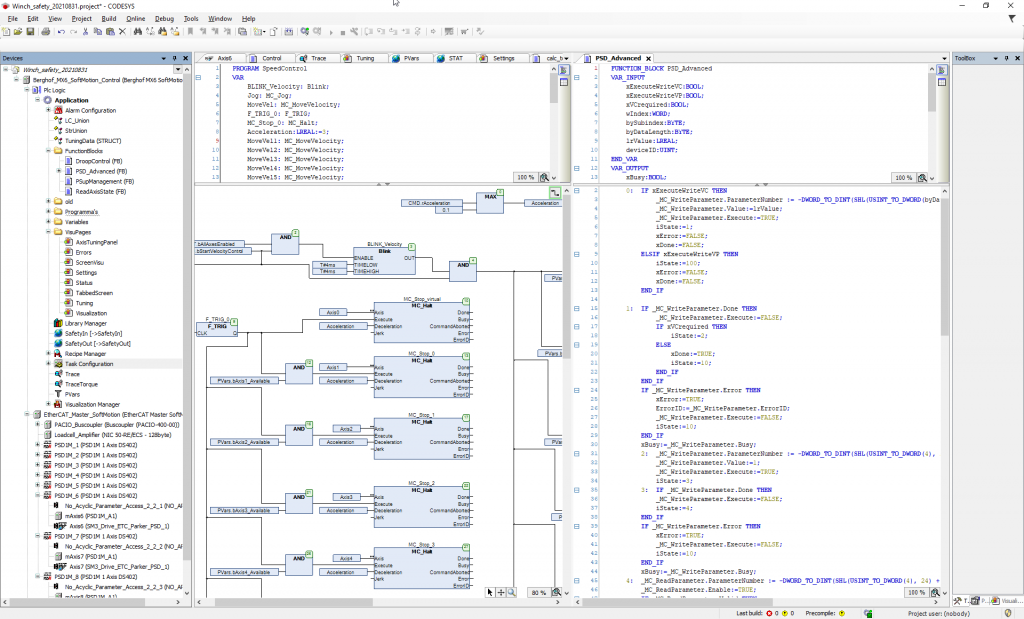
Task: Click the Copy toolbar icon
Action: pyautogui.click(x=98, y=31)
